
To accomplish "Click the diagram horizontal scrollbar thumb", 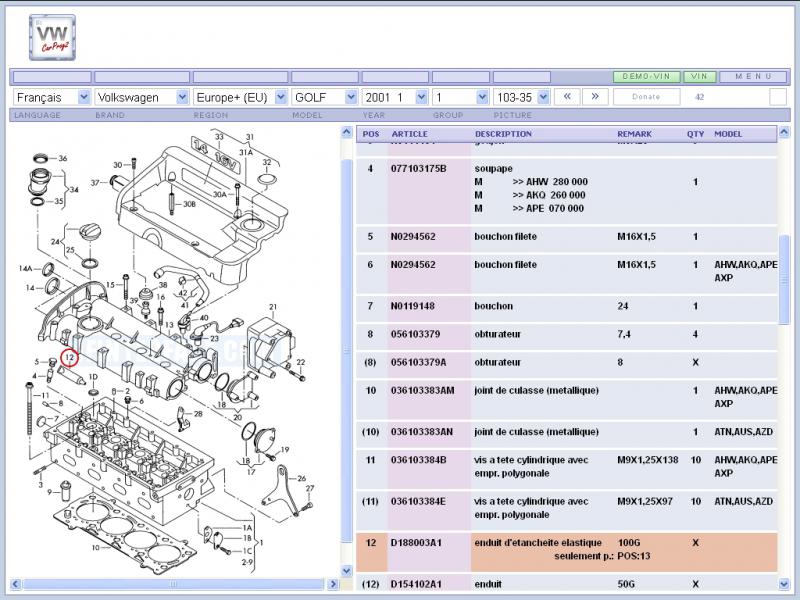I will pyautogui.click(x=173, y=584).
